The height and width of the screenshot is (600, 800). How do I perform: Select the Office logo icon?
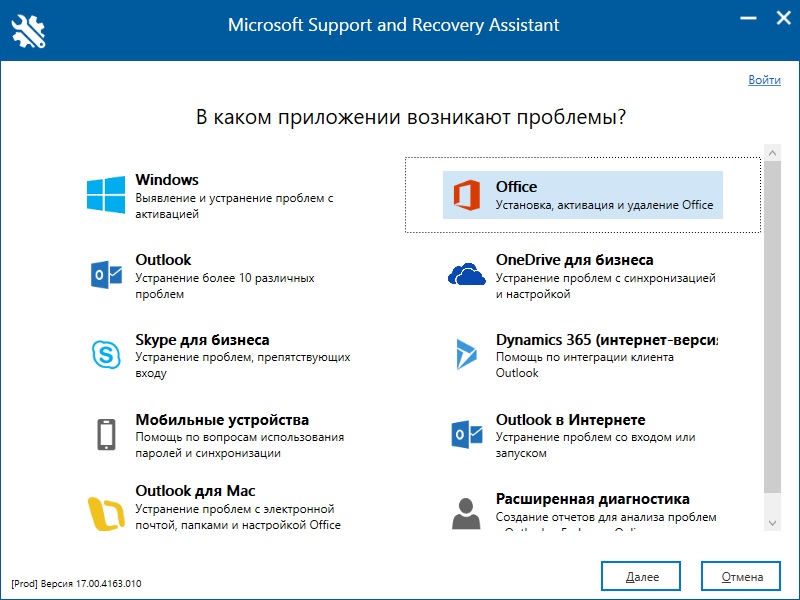[466, 195]
